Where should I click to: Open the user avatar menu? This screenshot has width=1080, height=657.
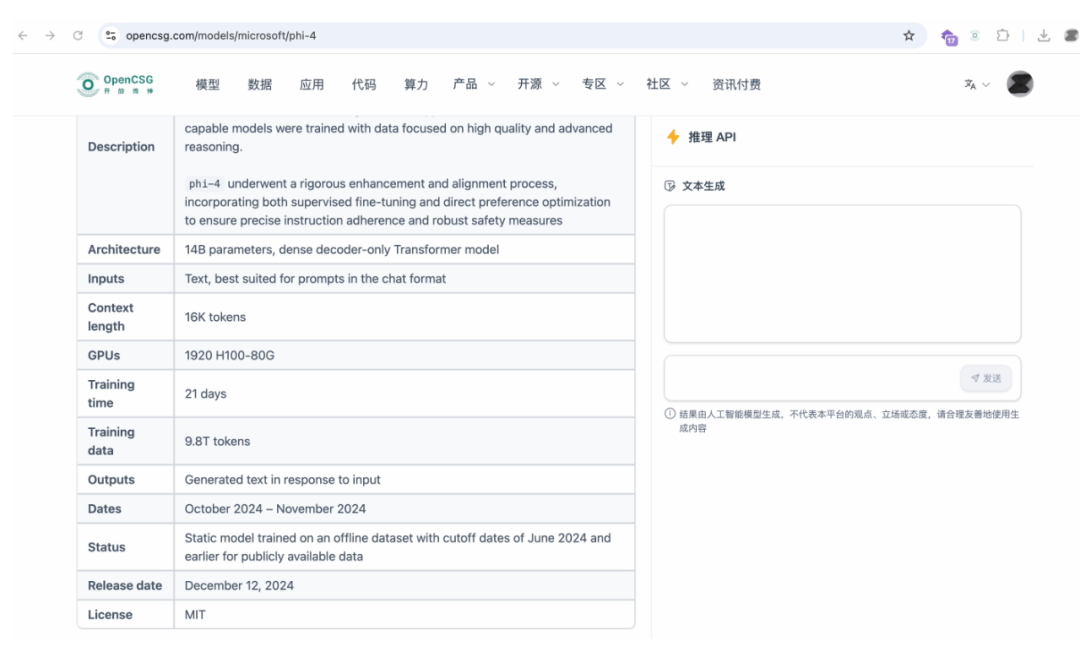(1019, 84)
